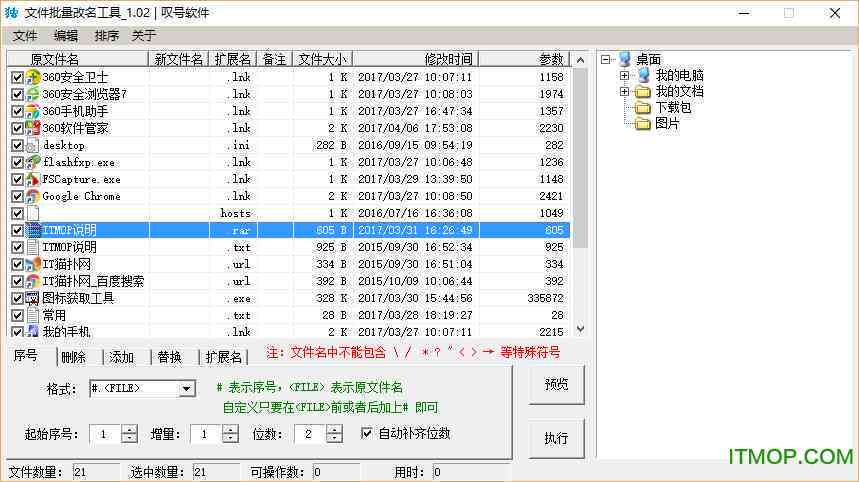This screenshot has height=482, width=859.
Task: Uncheck the desktop.ini row checkbox
Action: coord(17,145)
